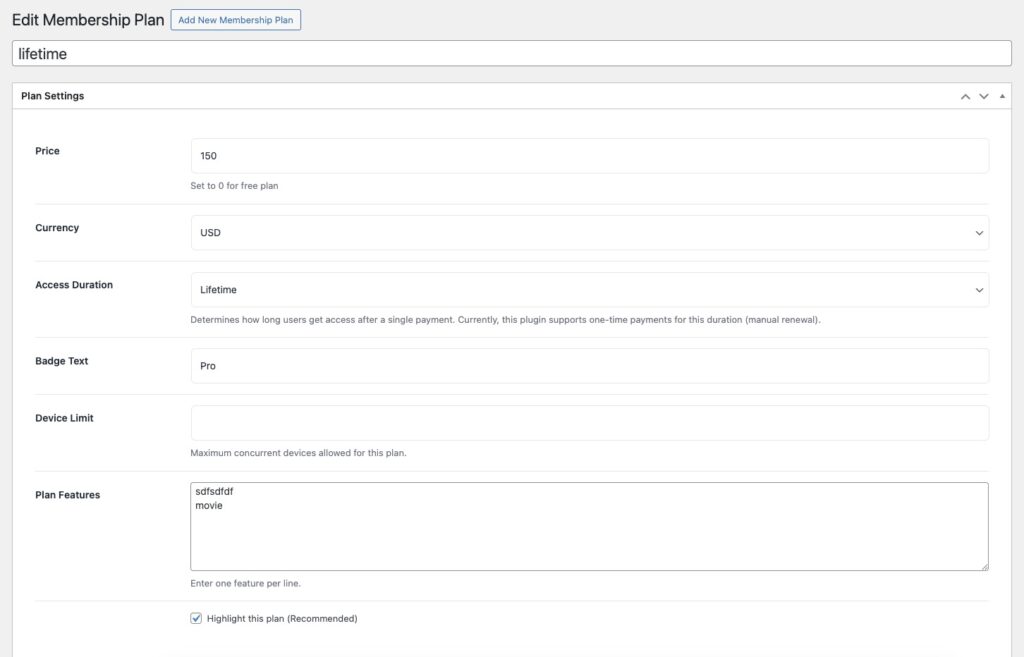The image size is (1024, 657).
Task: Click the empty Device Limit input
Action: [589, 423]
